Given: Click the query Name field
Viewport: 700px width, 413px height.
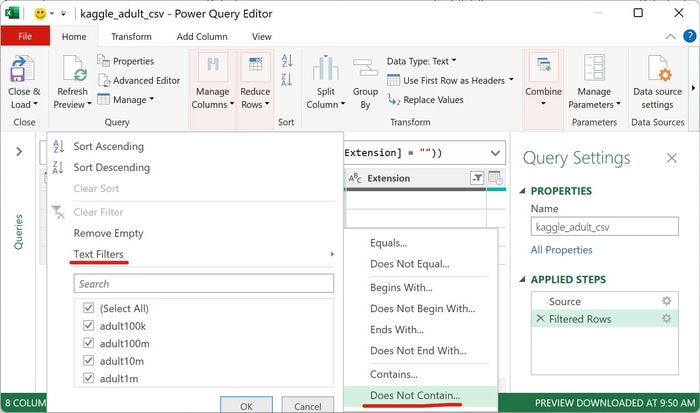Looking at the screenshot, I should click(604, 226).
